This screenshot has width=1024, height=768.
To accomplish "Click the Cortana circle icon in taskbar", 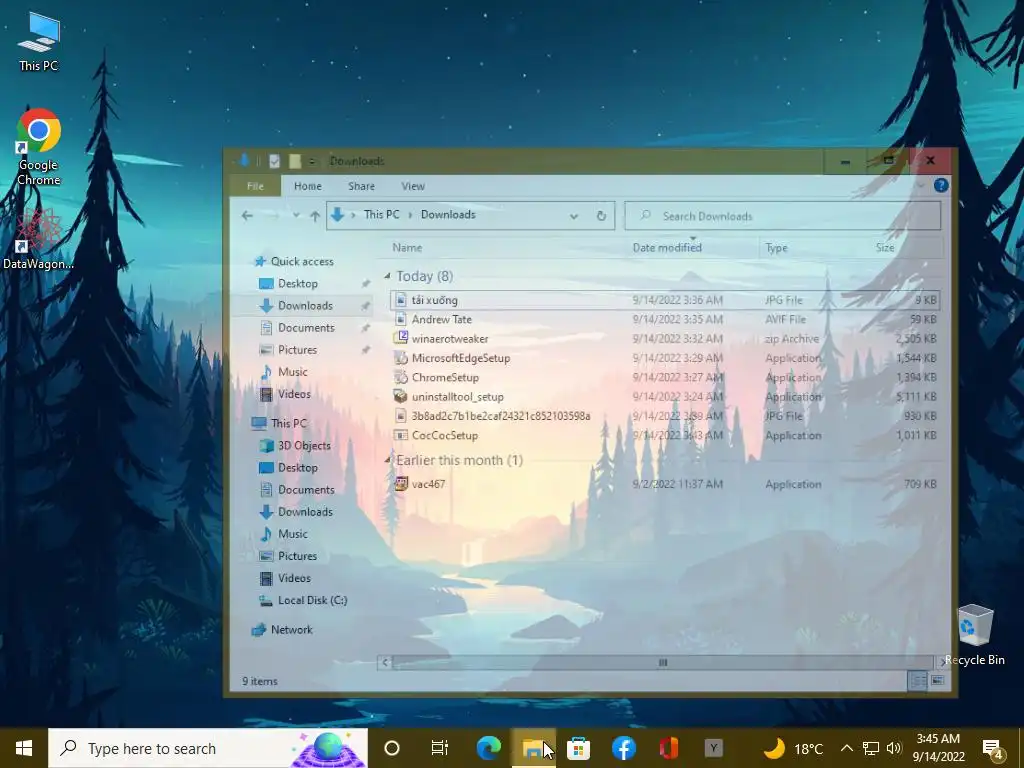I will 392,748.
